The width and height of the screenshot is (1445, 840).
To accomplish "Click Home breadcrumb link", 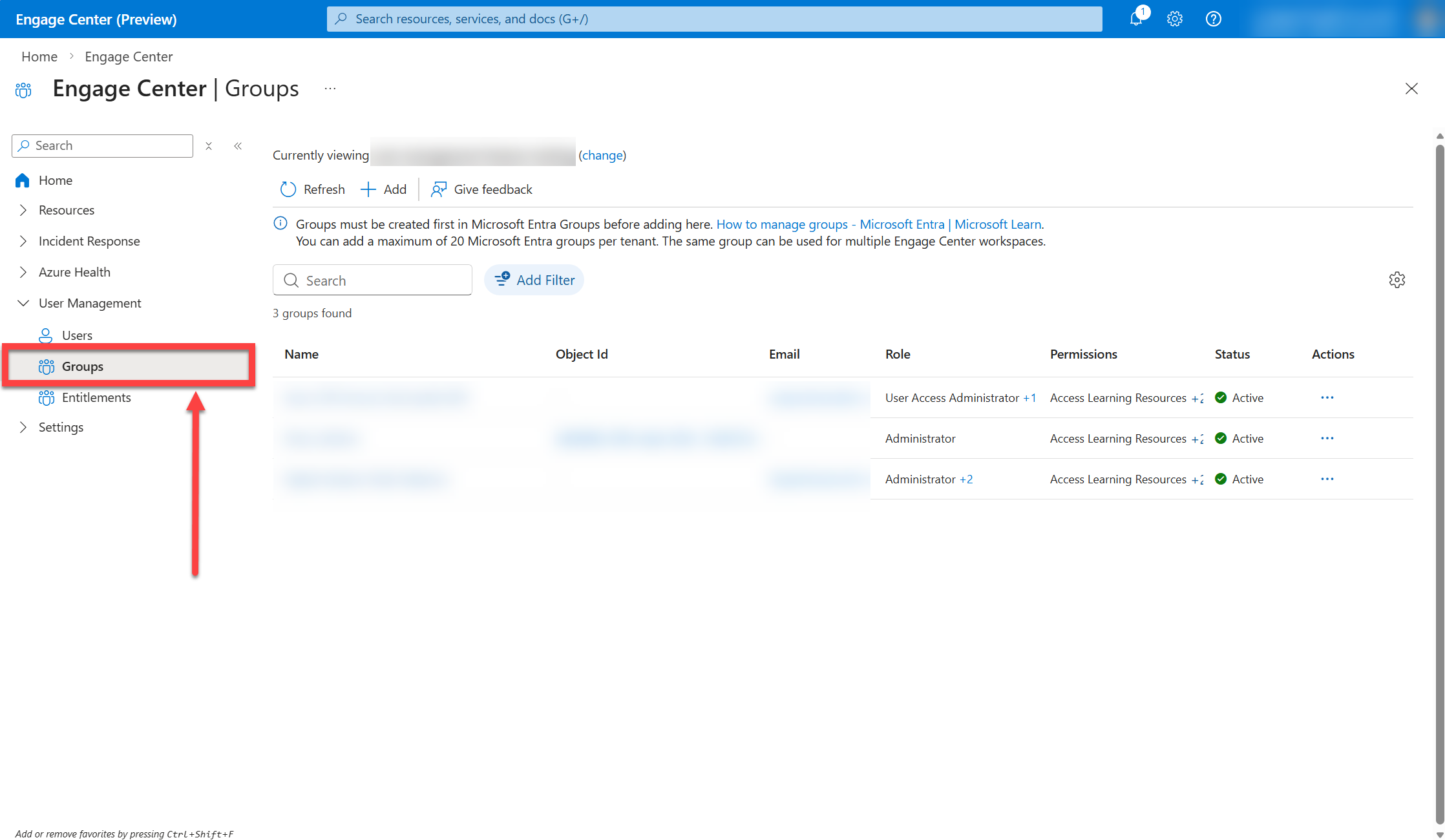I will pos(39,57).
